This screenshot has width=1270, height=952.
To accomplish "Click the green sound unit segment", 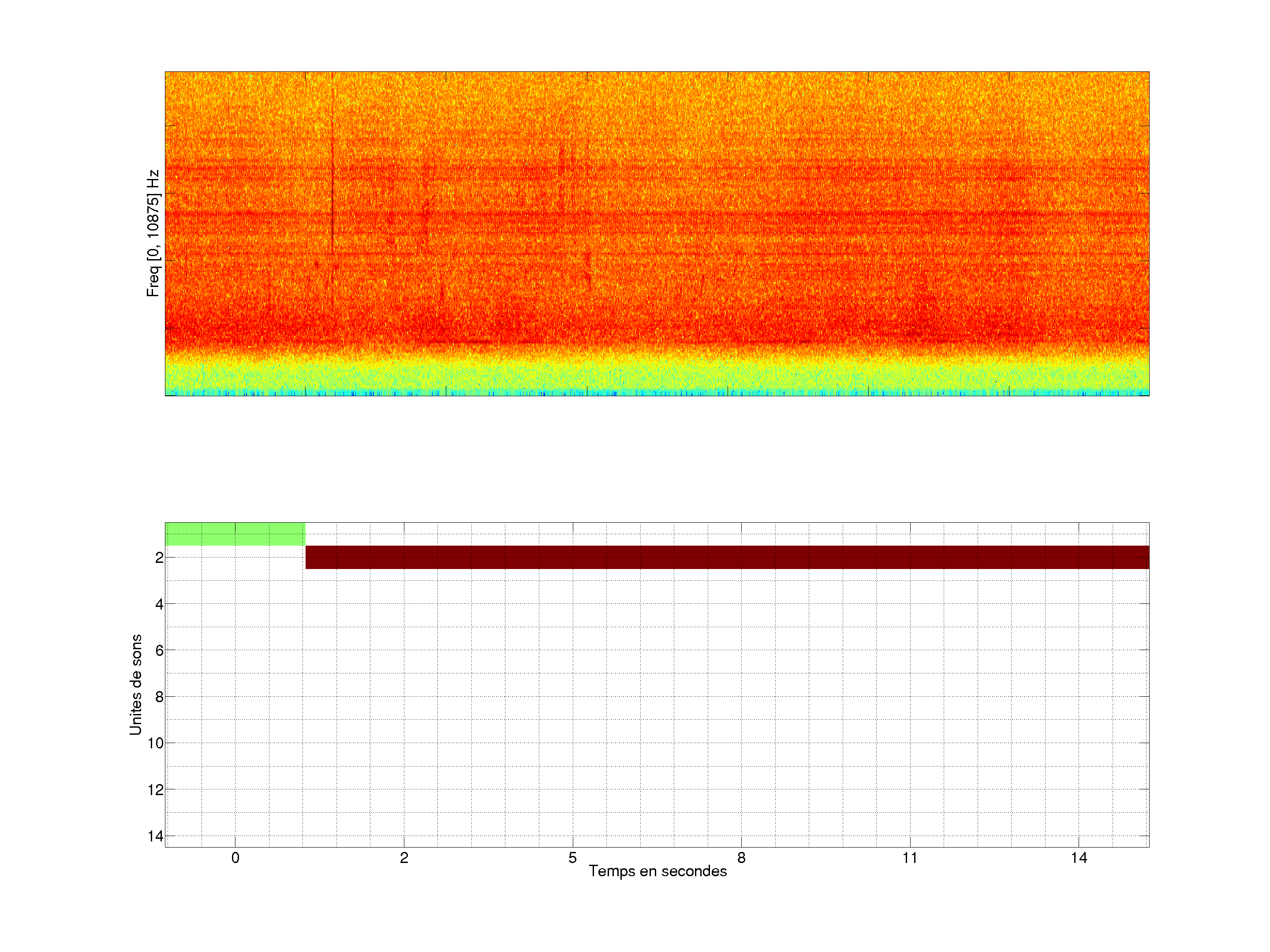I will pos(235,534).
